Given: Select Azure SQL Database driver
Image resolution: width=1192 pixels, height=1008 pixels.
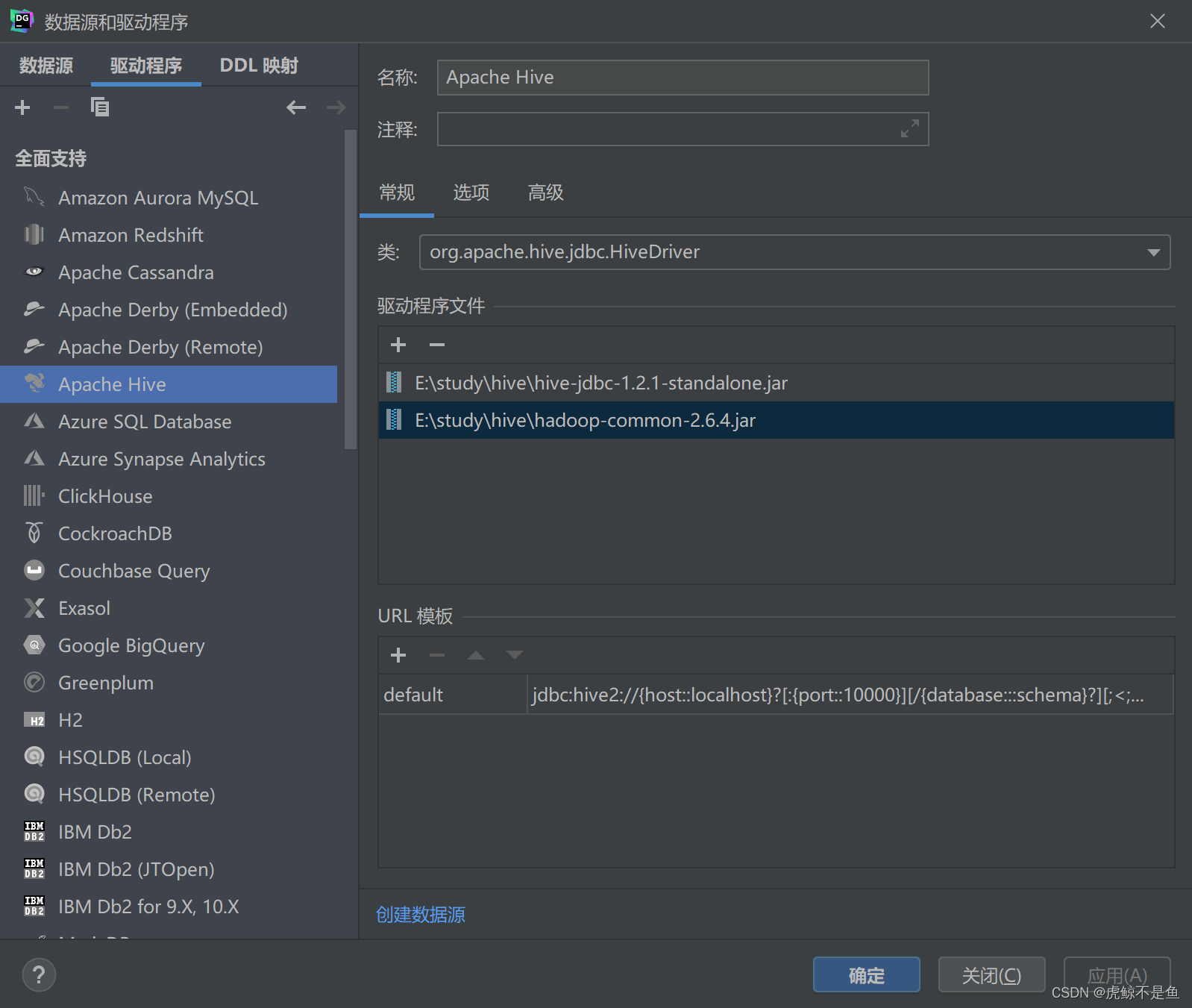Looking at the screenshot, I should 169,422.
